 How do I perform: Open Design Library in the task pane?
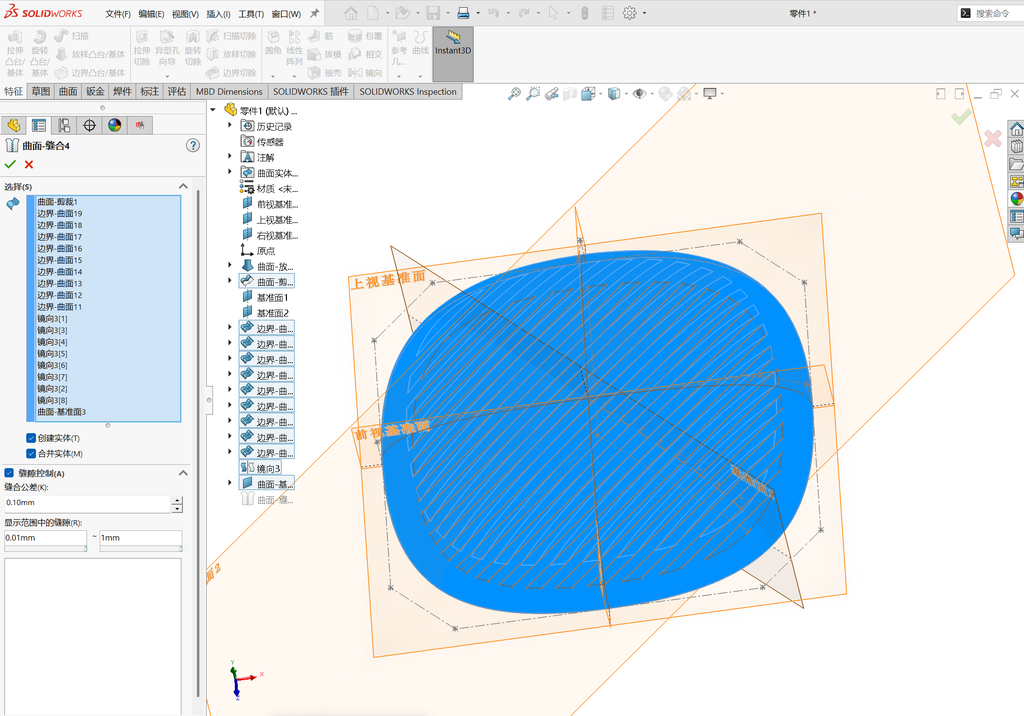coord(1017,146)
